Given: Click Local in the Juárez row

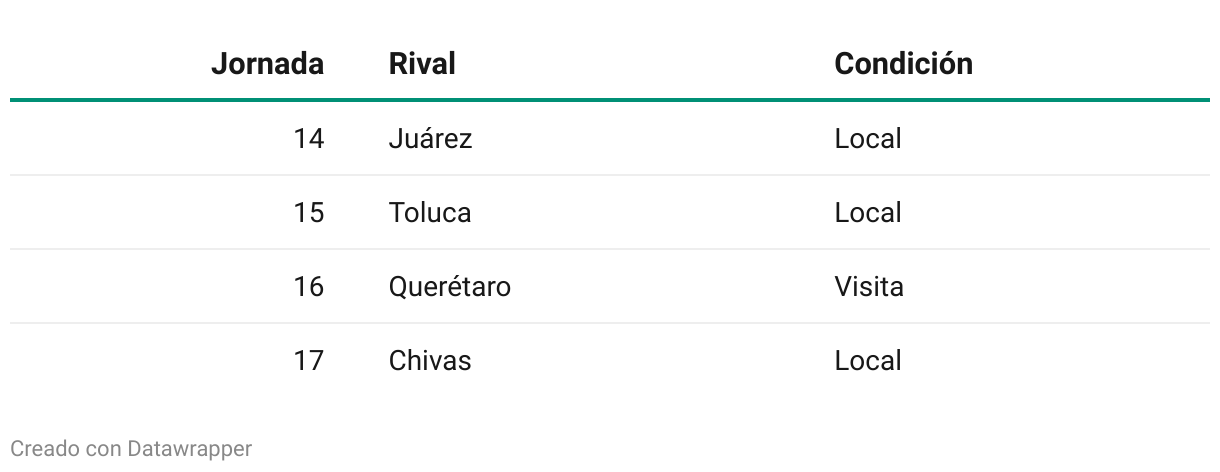Looking at the screenshot, I should click(x=868, y=138).
